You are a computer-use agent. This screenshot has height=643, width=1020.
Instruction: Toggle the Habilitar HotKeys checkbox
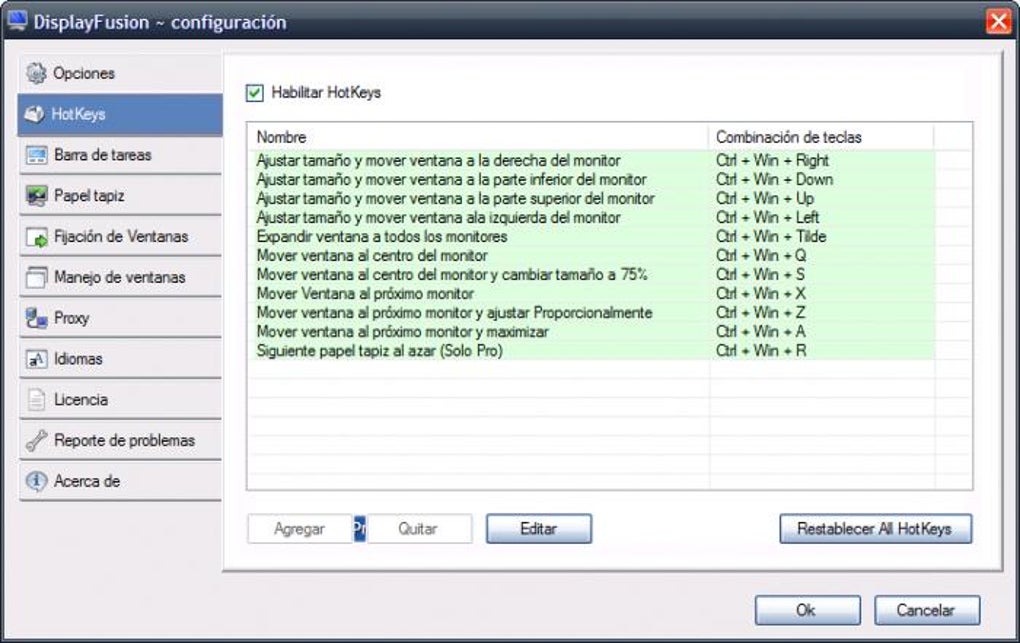point(254,93)
